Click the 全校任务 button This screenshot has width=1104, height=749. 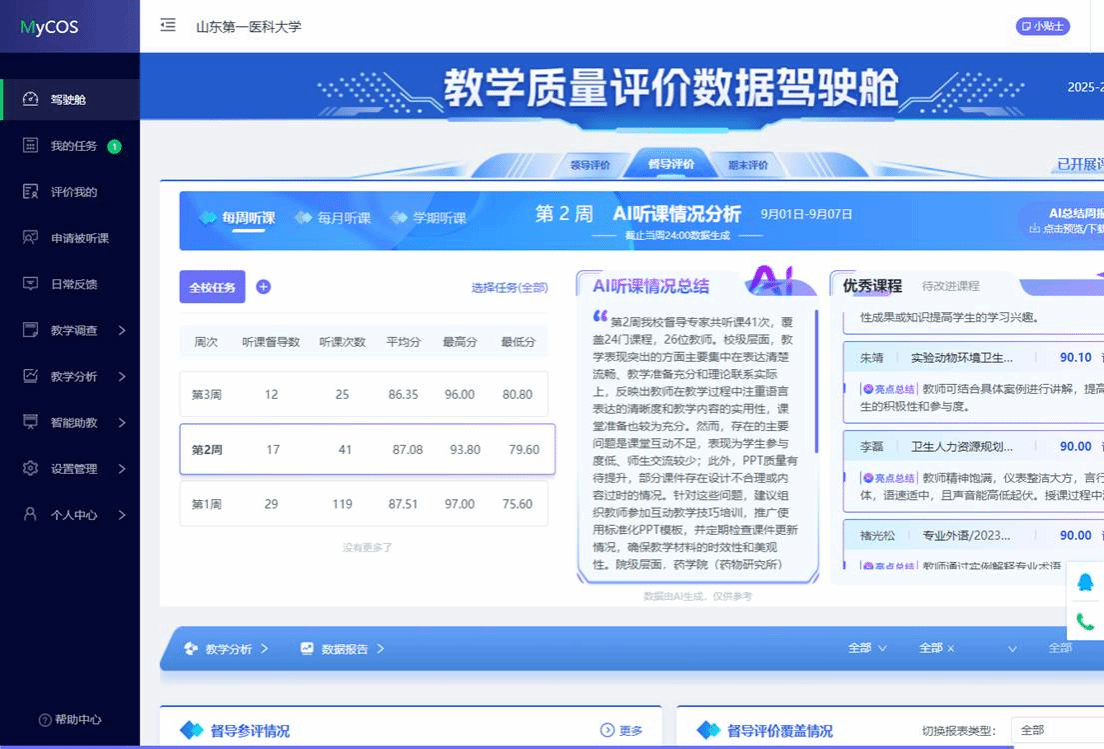(212, 287)
